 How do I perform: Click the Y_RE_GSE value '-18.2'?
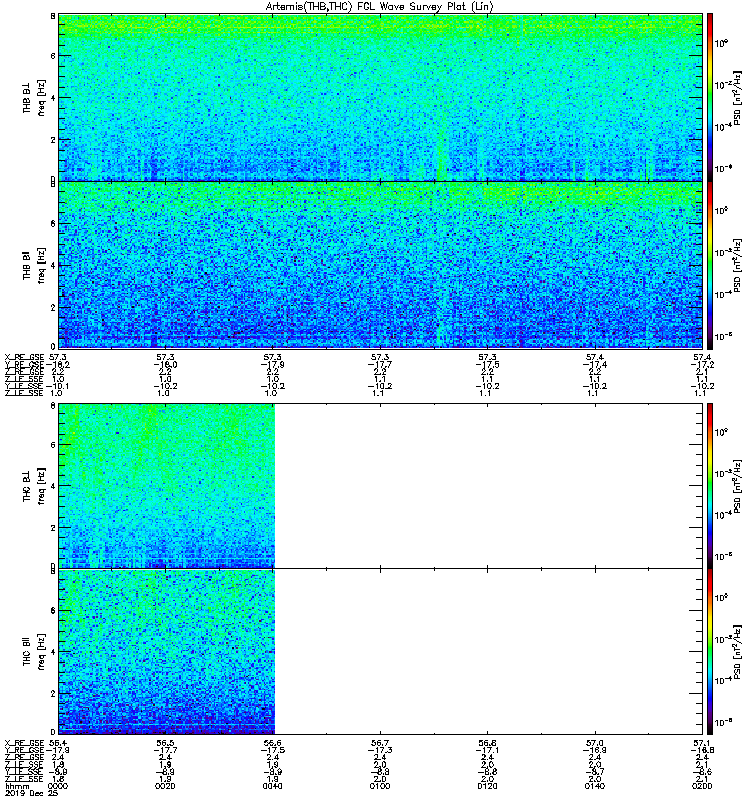pyautogui.click(x=58, y=365)
